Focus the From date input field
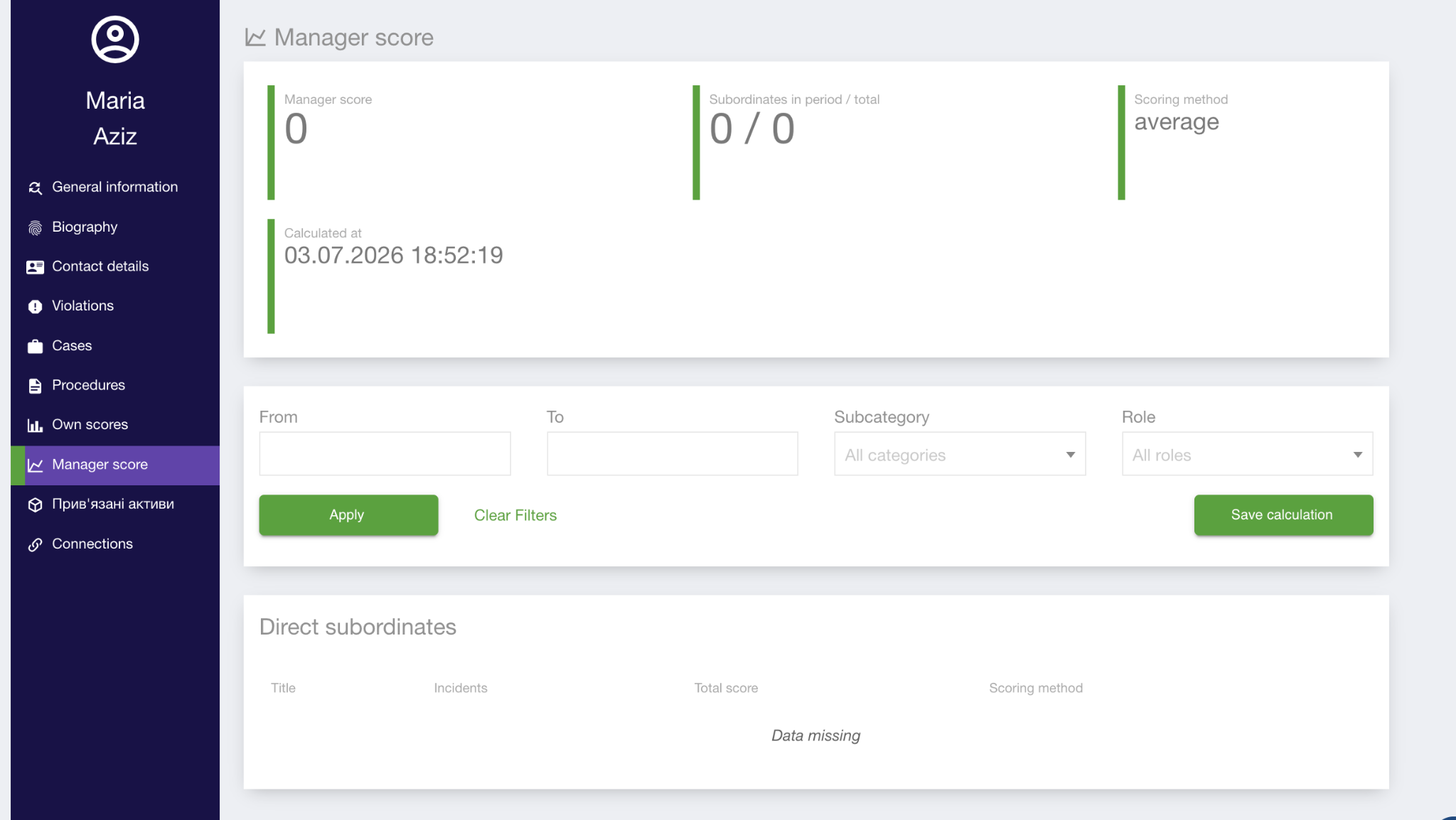1456x820 pixels. click(x=385, y=453)
